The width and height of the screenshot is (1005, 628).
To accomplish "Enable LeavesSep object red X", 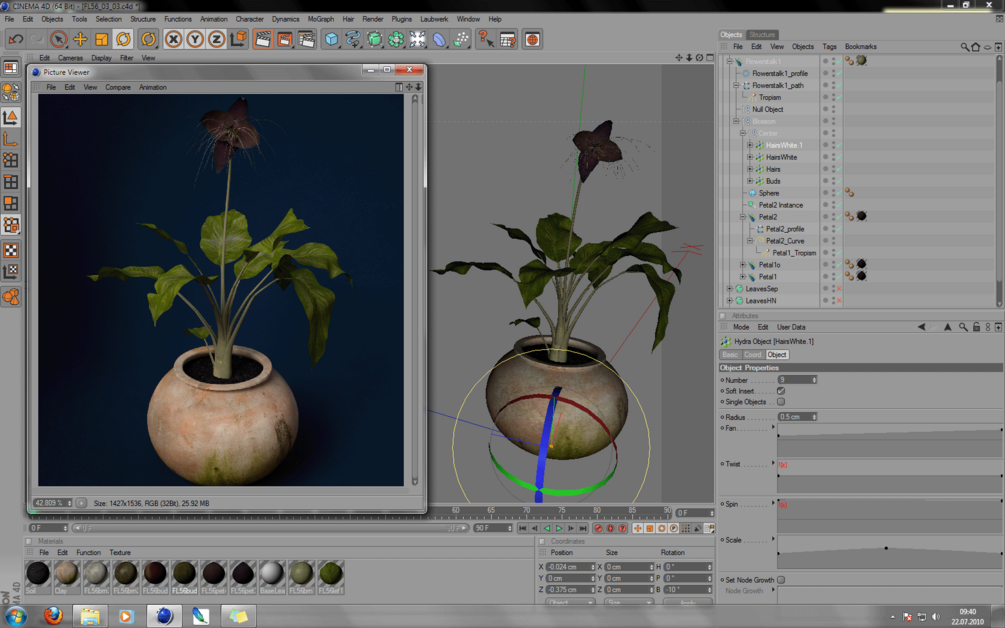I will coord(838,289).
